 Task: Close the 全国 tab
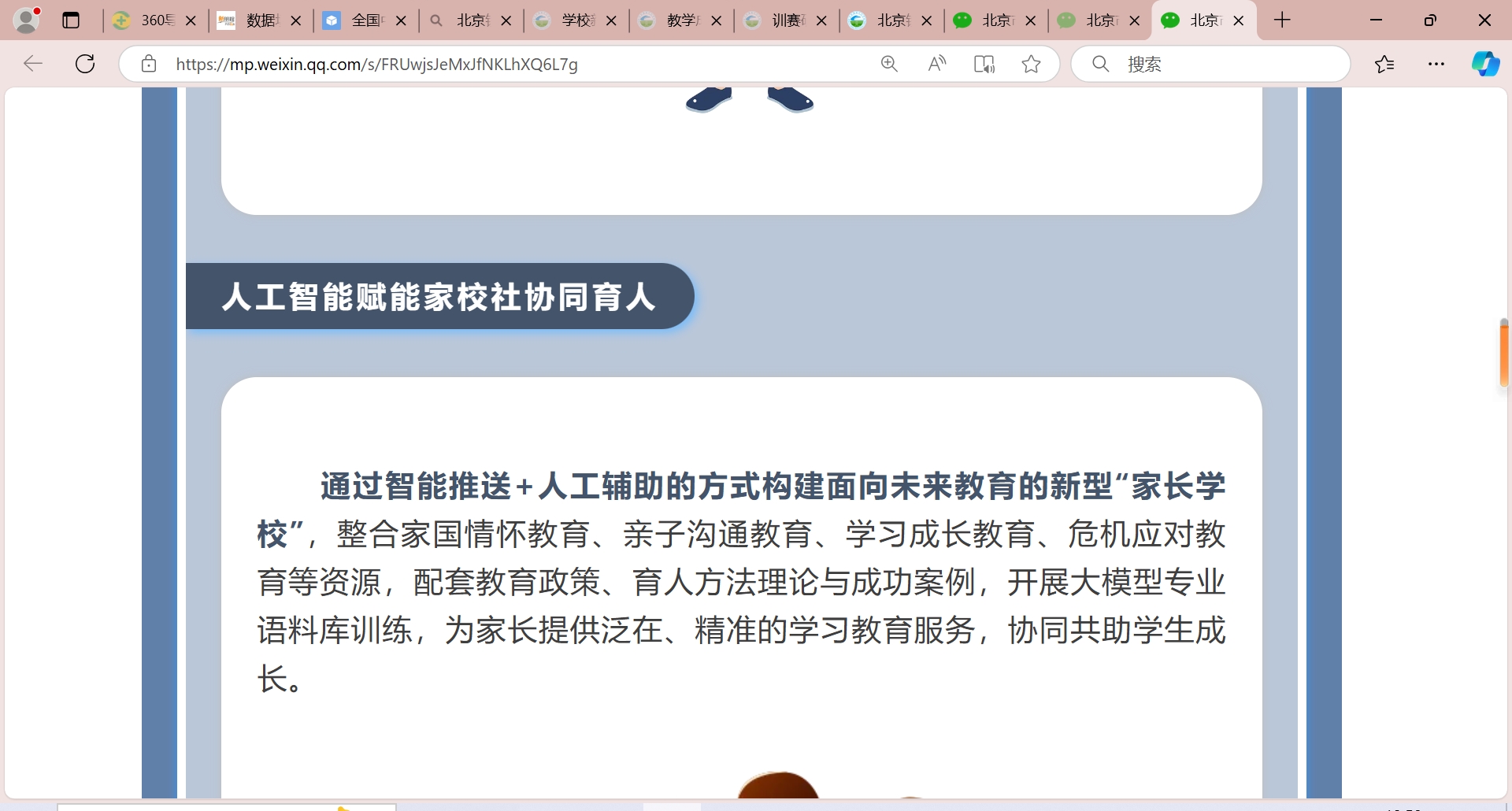coord(401,21)
